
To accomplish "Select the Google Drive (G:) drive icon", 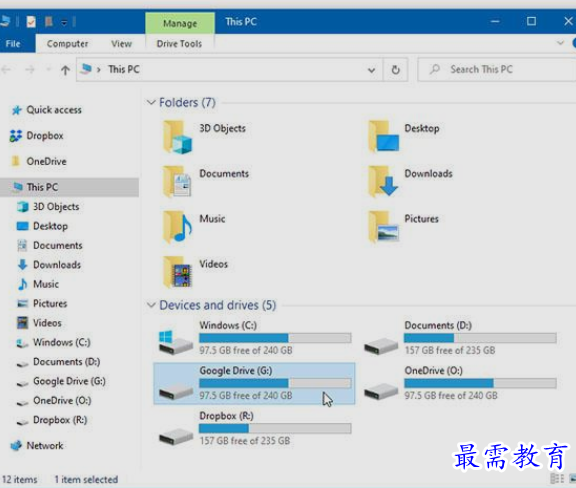I will pyautogui.click(x=176, y=391).
